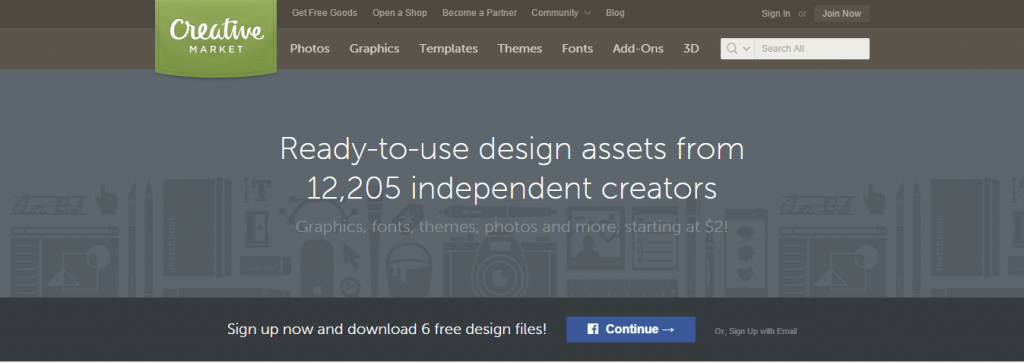Click the magnifying glass search icon
This screenshot has height=363, width=1024.
coord(731,48)
